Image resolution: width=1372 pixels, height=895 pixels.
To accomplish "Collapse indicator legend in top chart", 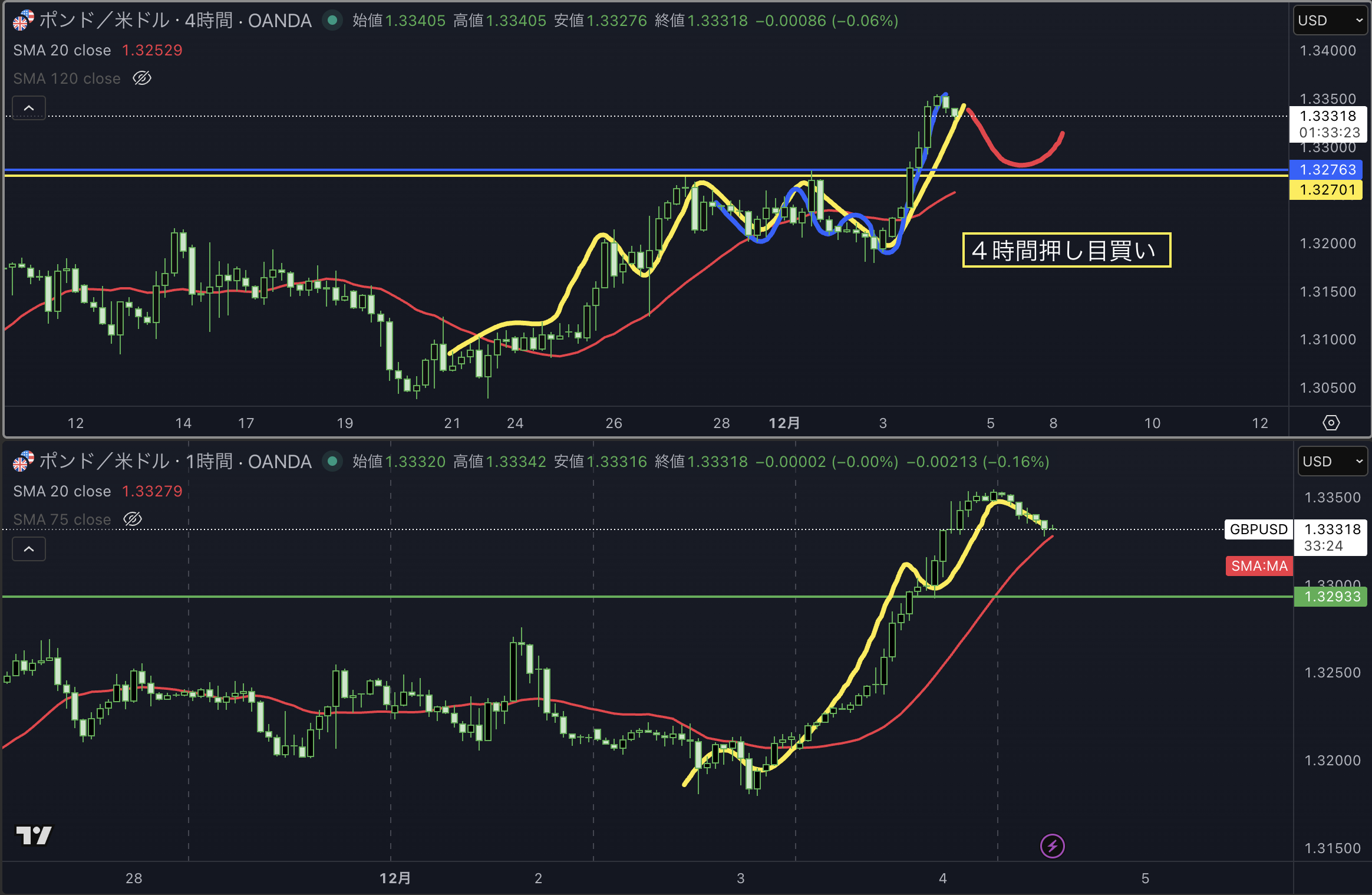I will (x=29, y=108).
